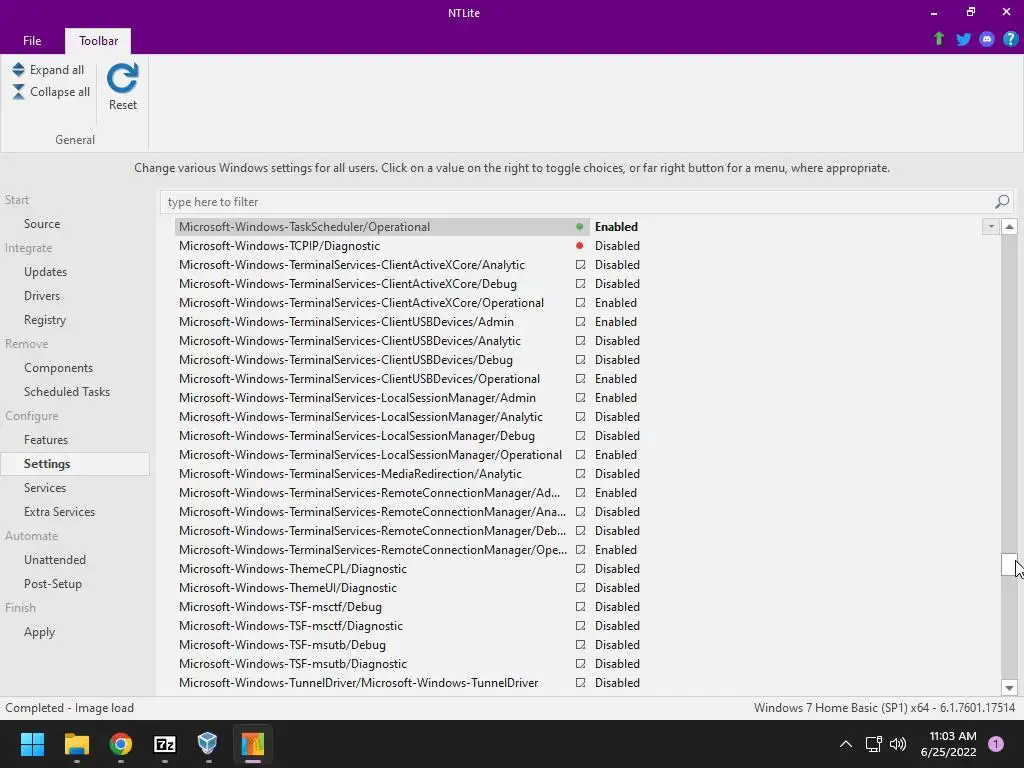Click the green update arrow icon
The image size is (1024, 768).
click(x=939, y=39)
